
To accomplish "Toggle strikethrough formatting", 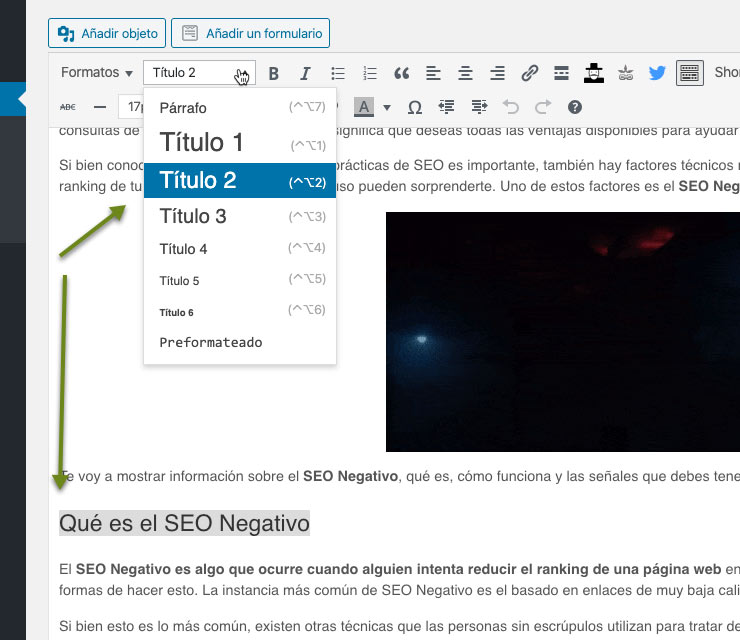I will (x=67, y=107).
